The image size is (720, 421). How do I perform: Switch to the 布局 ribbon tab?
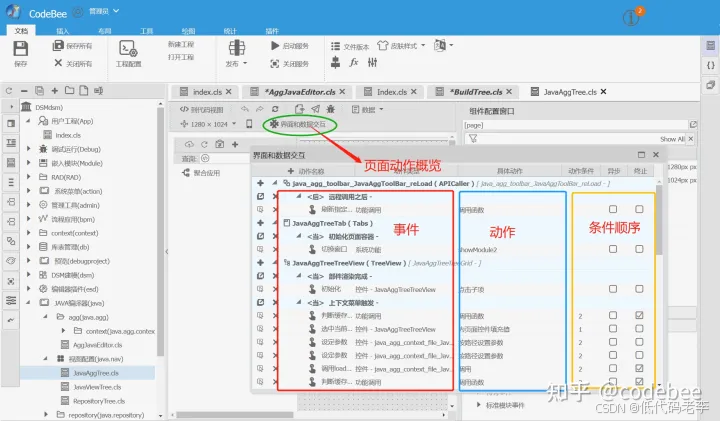(105, 31)
